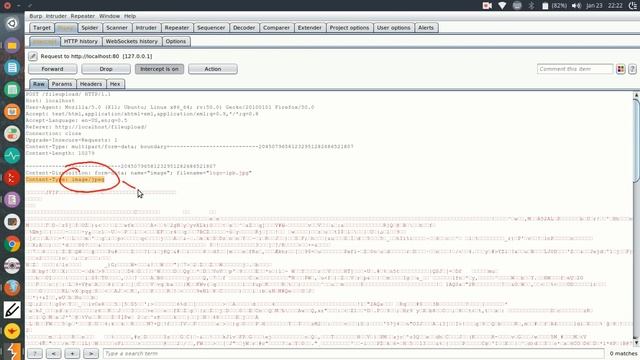640x360 pixels.
Task: Open the Help menu
Action: click(130, 16)
